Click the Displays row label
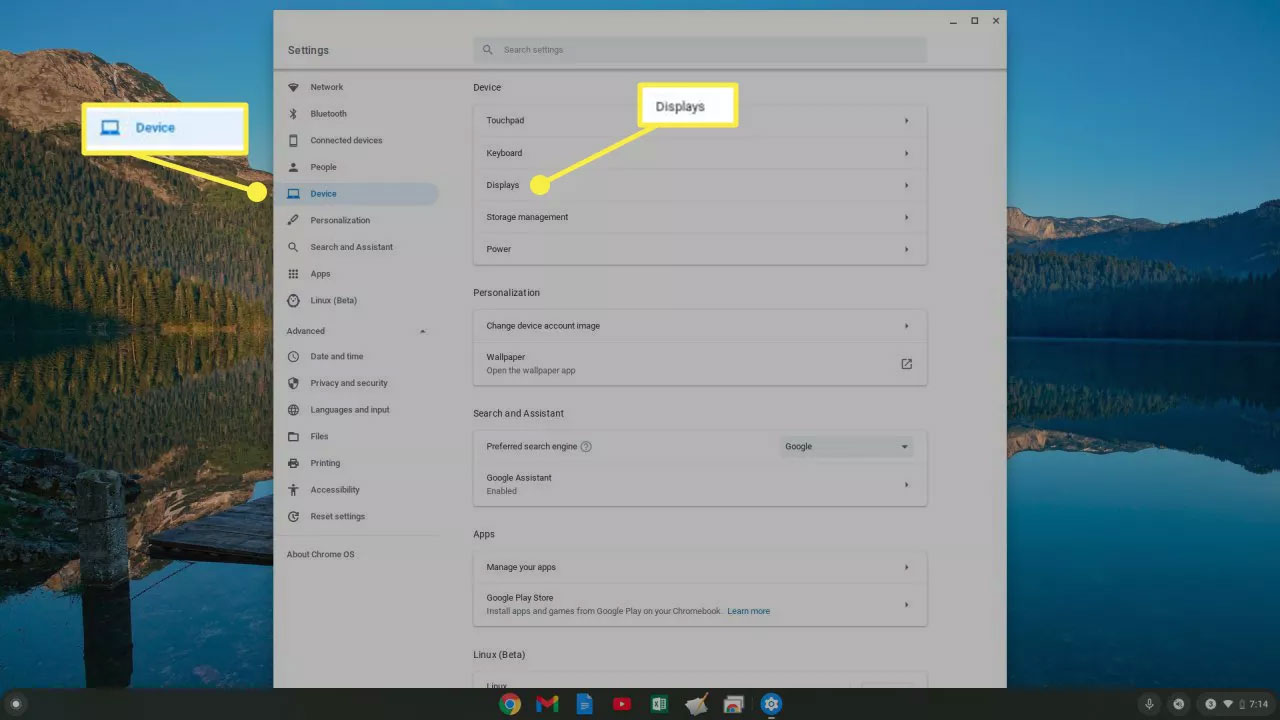The height and width of the screenshot is (720, 1280). (x=503, y=185)
